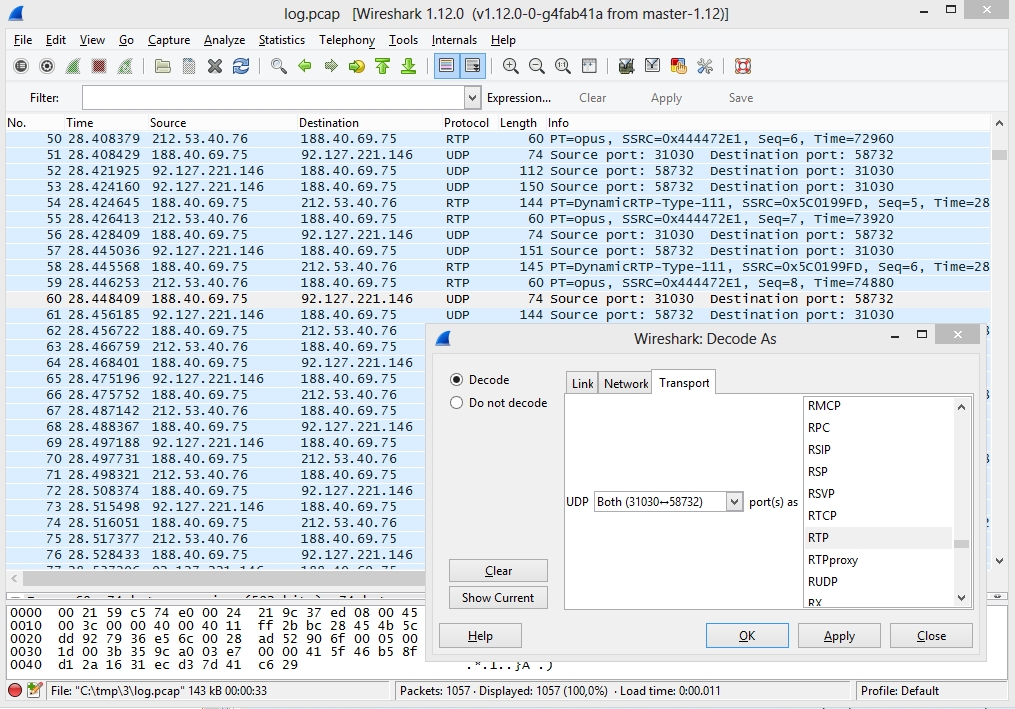Zoom in on packet text
1015x709 pixels.
511,66
